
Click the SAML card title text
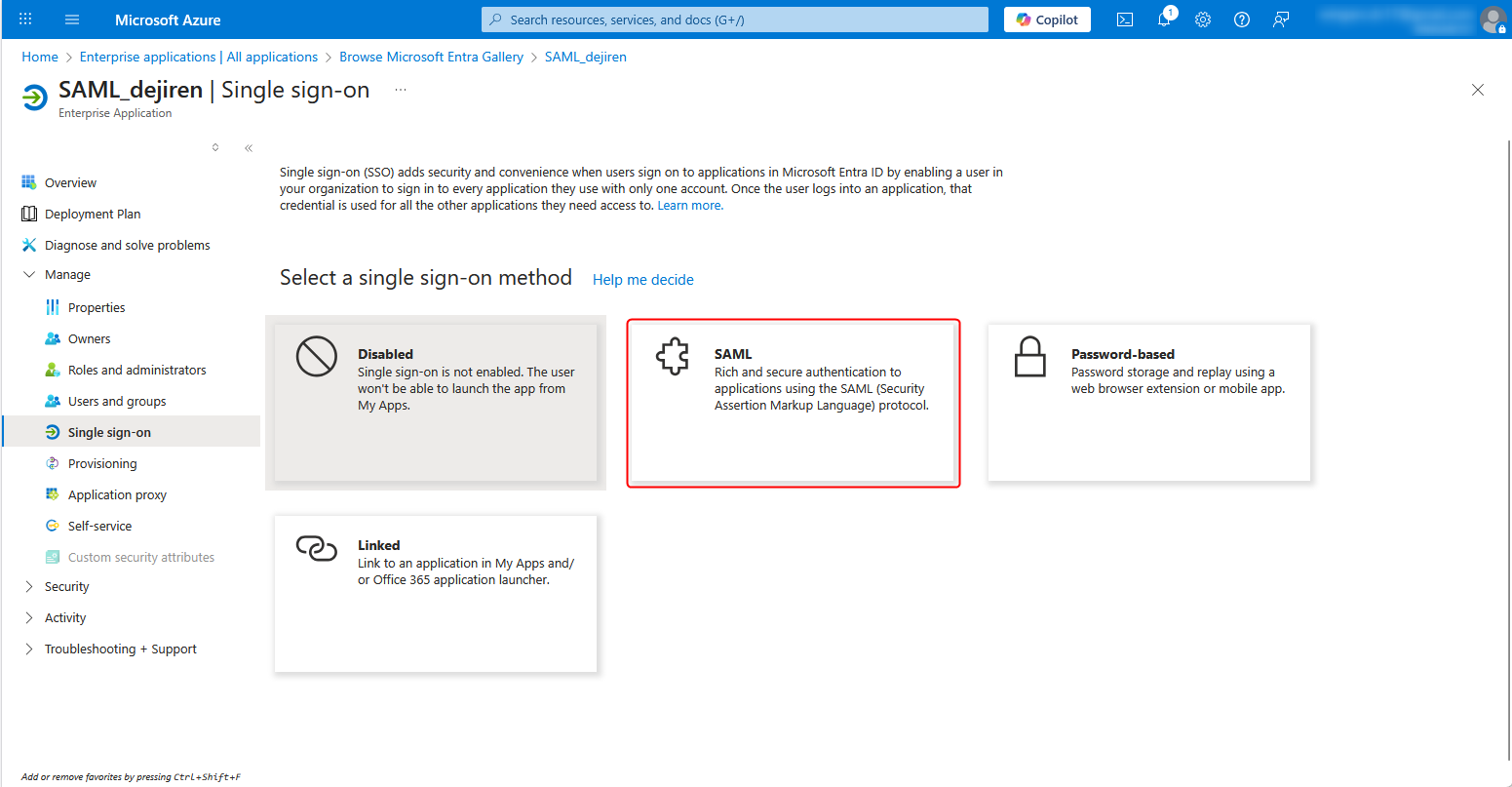pyautogui.click(x=733, y=354)
